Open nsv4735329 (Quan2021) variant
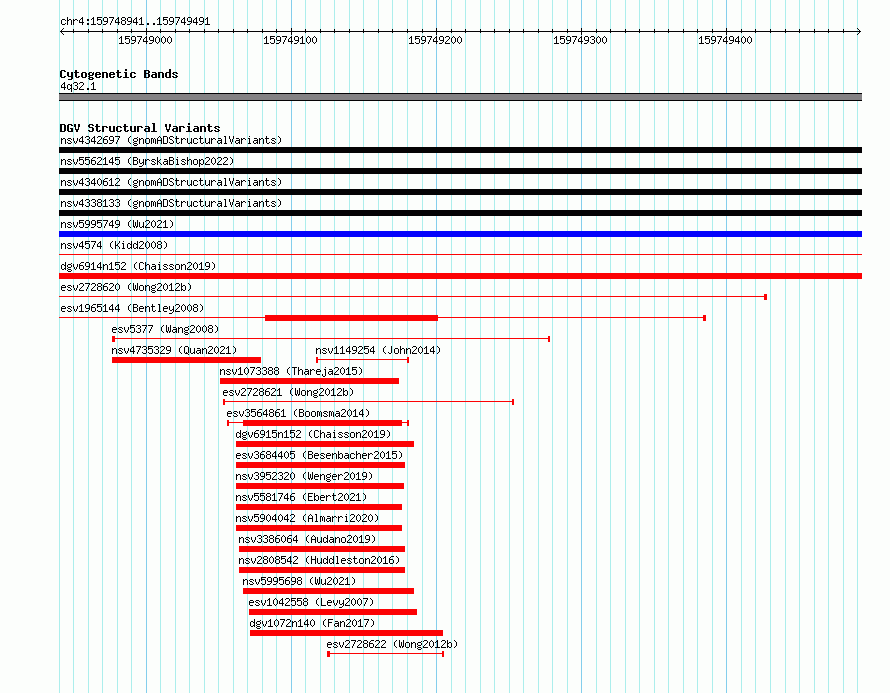The image size is (890, 693). [174, 350]
